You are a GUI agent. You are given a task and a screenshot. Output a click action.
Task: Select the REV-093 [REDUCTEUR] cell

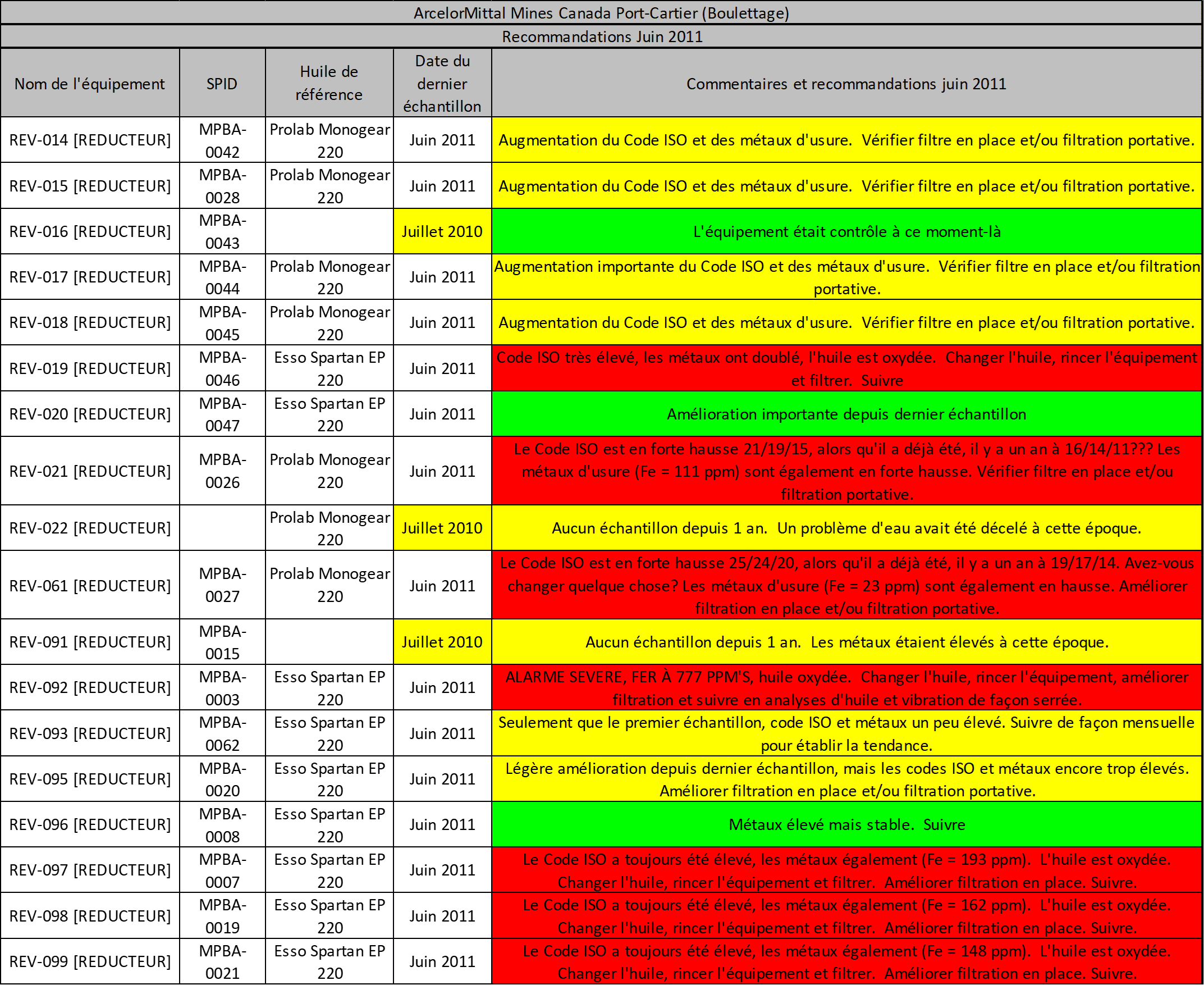pyautogui.click(x=90, y=733)
